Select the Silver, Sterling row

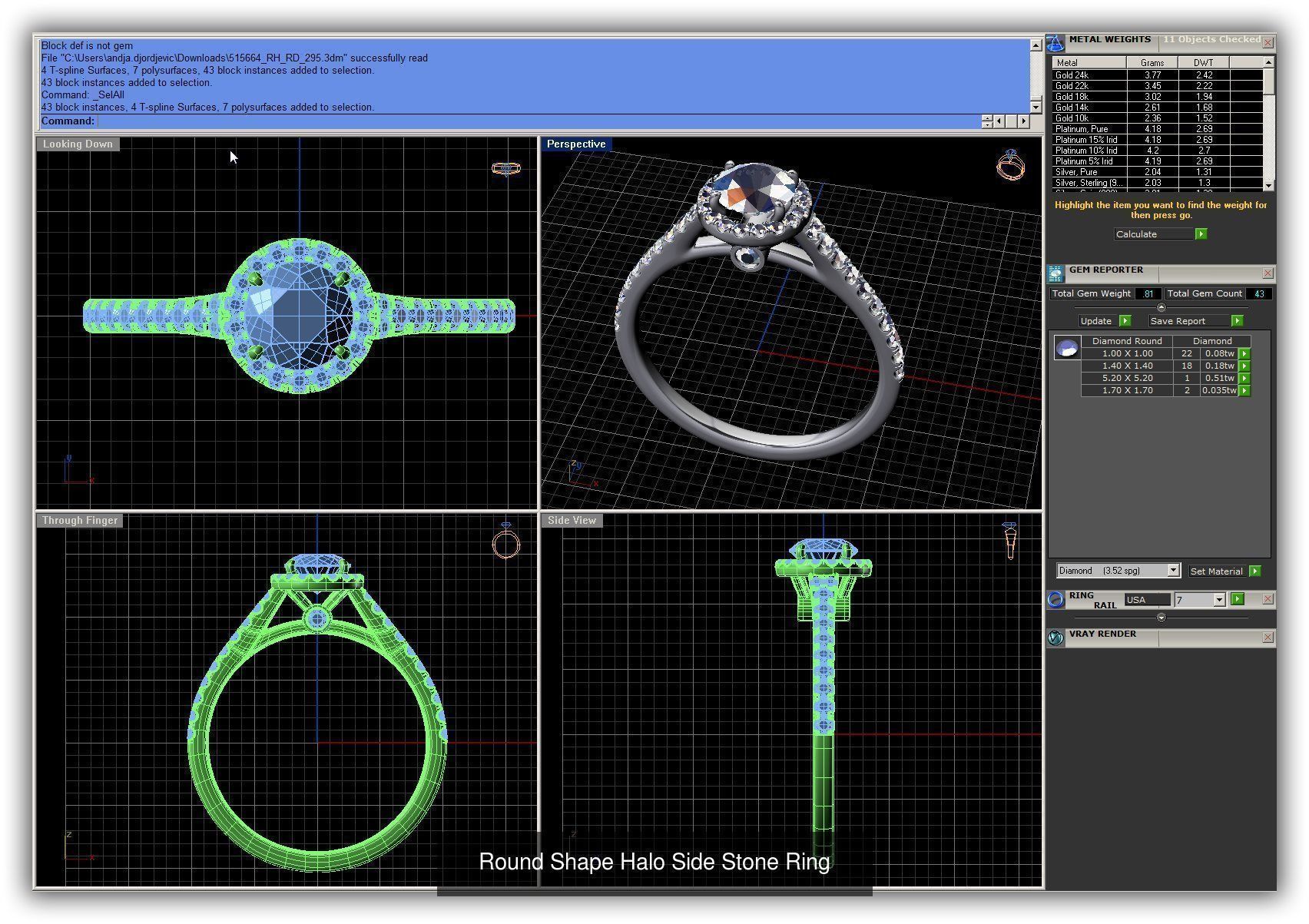1158,183
